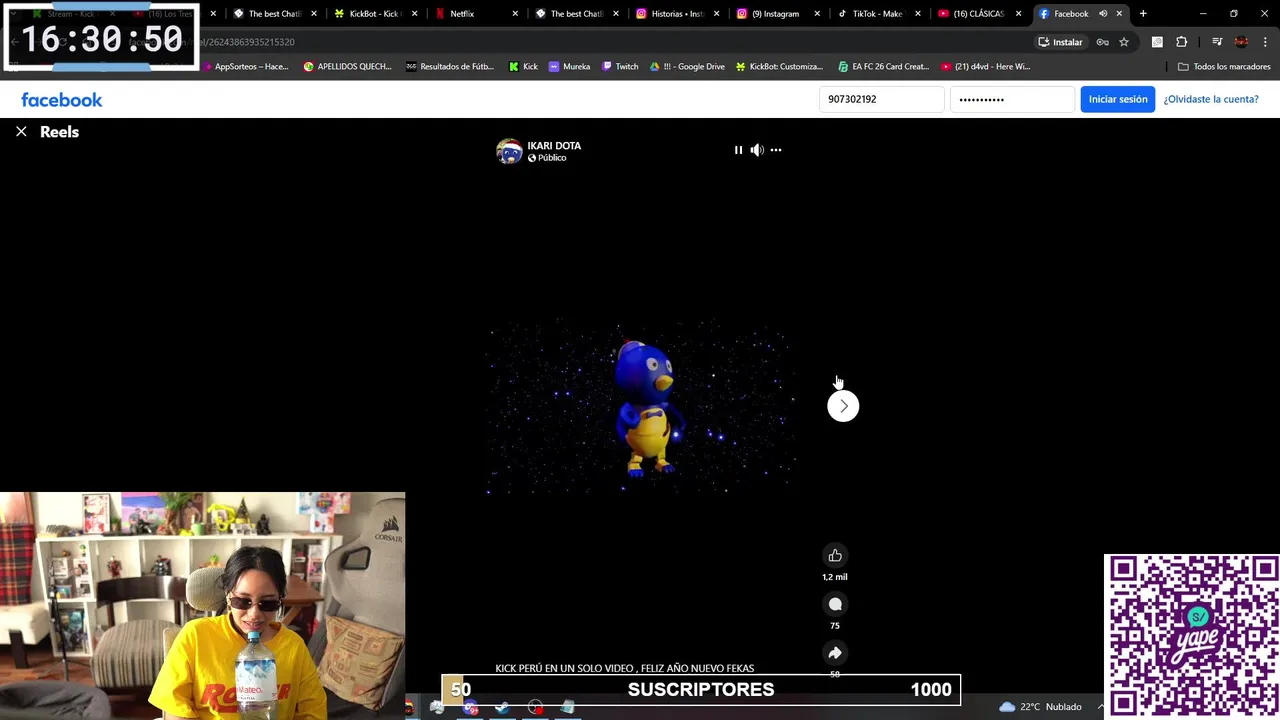Click the dancing character reel video
The height and width of the screenshot is (720, 1280).
point(640,407)
